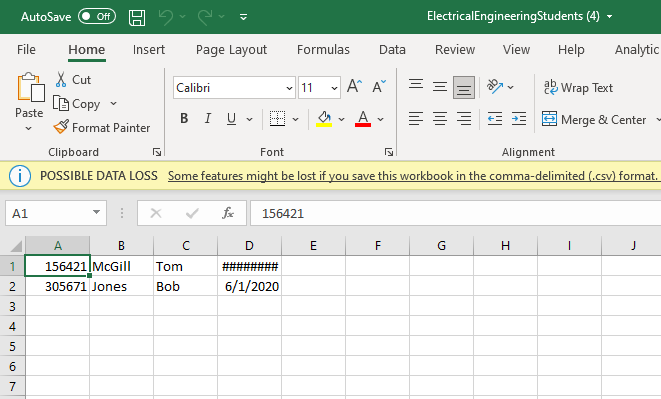Apply the red Font Color
This screenshot has width=661, height=399.
363,119
